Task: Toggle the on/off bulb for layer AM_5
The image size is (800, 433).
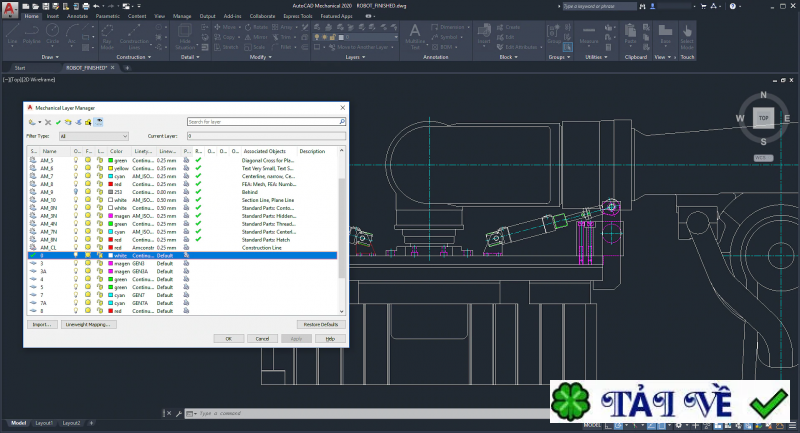Action: 77,160
